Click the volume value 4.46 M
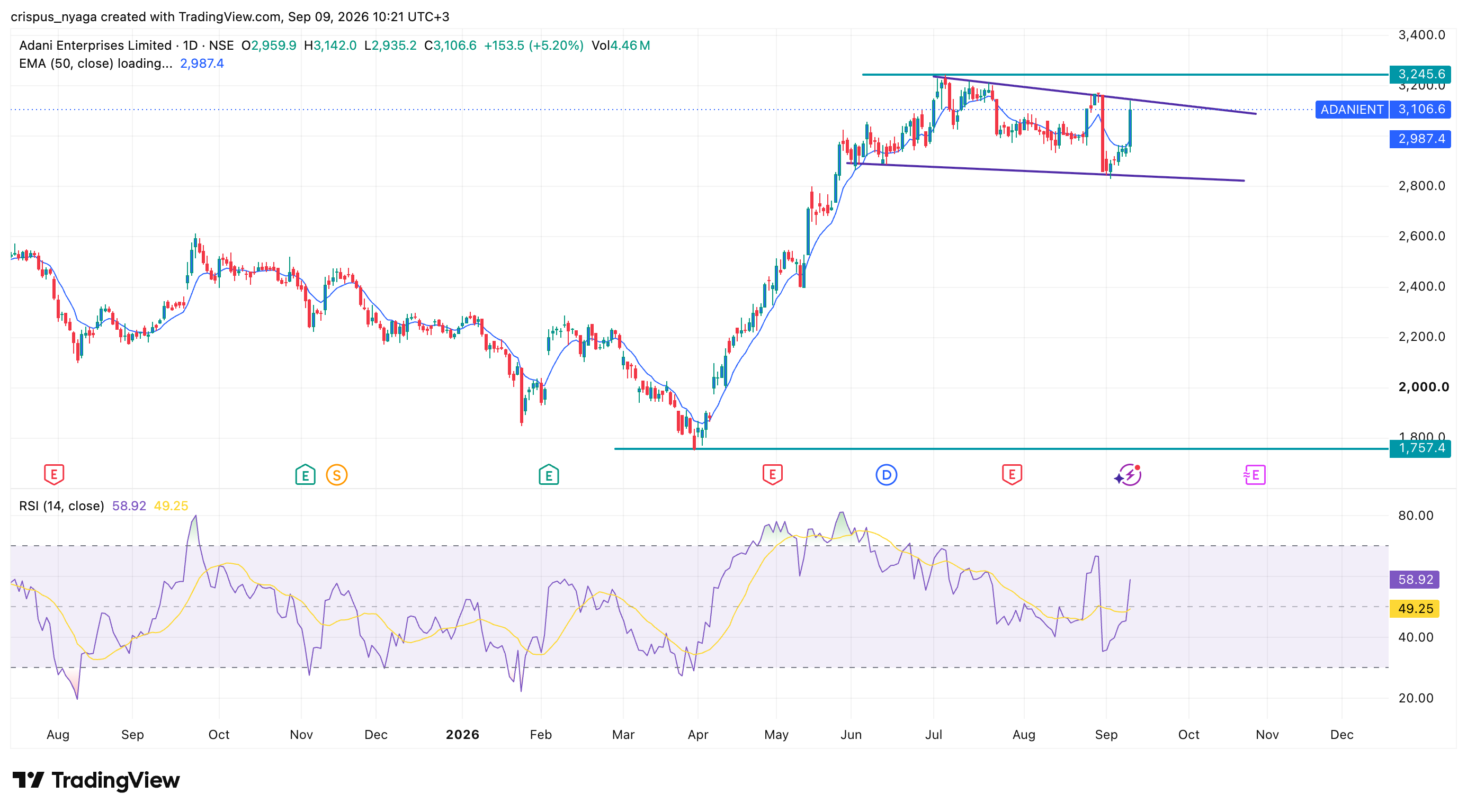The width and height of the screenshot is (1467, 812). (630, 46)
